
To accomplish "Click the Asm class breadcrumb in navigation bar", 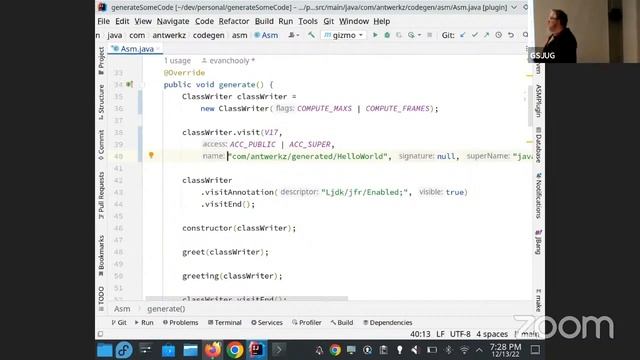I will click(x=266, y=35).
